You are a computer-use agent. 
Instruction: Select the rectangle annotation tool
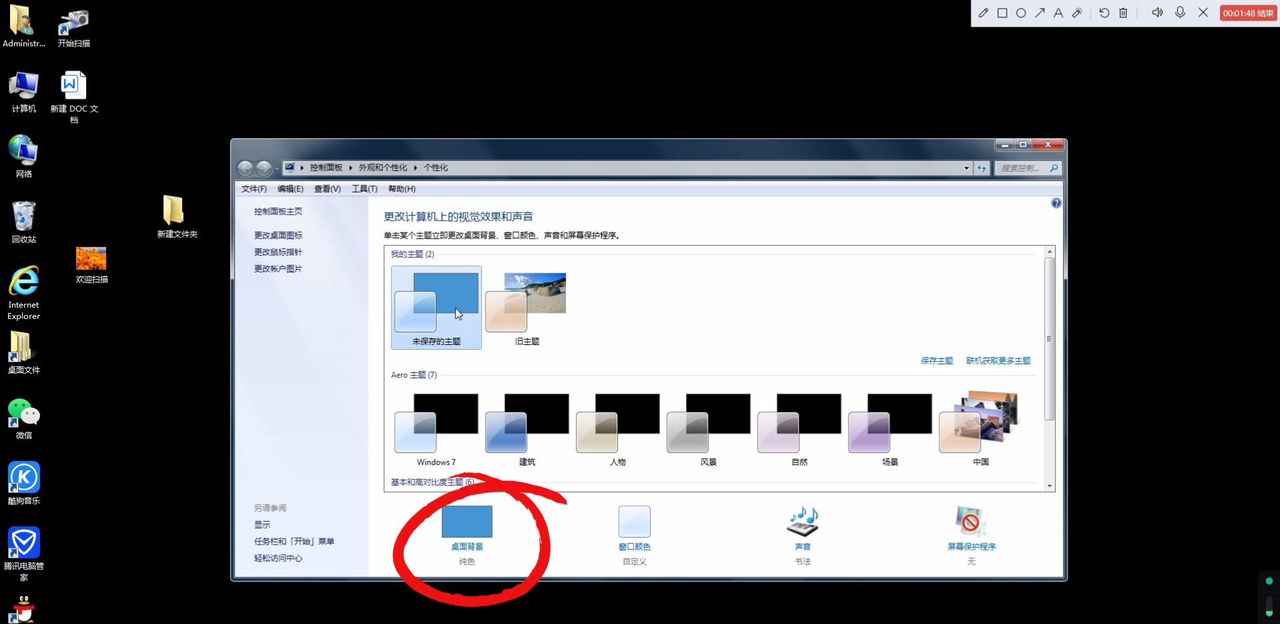pos(1002,13)
